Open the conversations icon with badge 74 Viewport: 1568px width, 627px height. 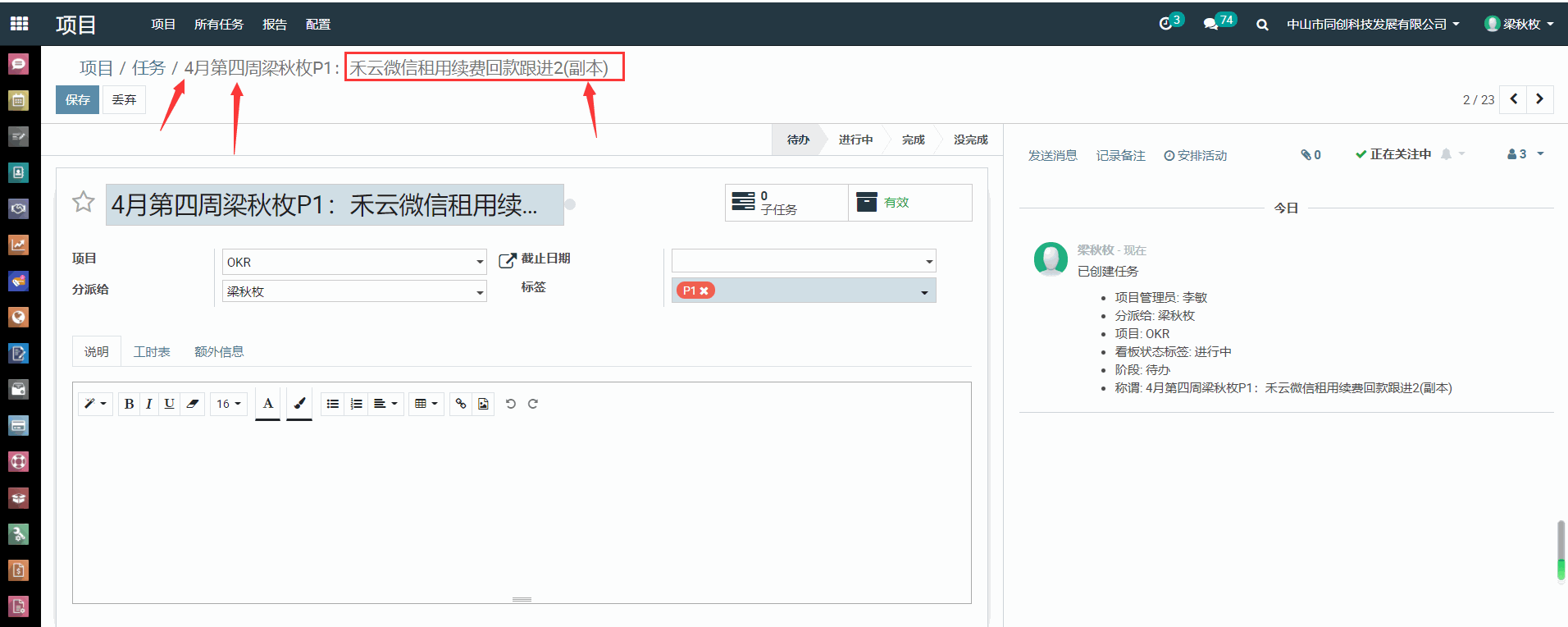pos(1210,24)
